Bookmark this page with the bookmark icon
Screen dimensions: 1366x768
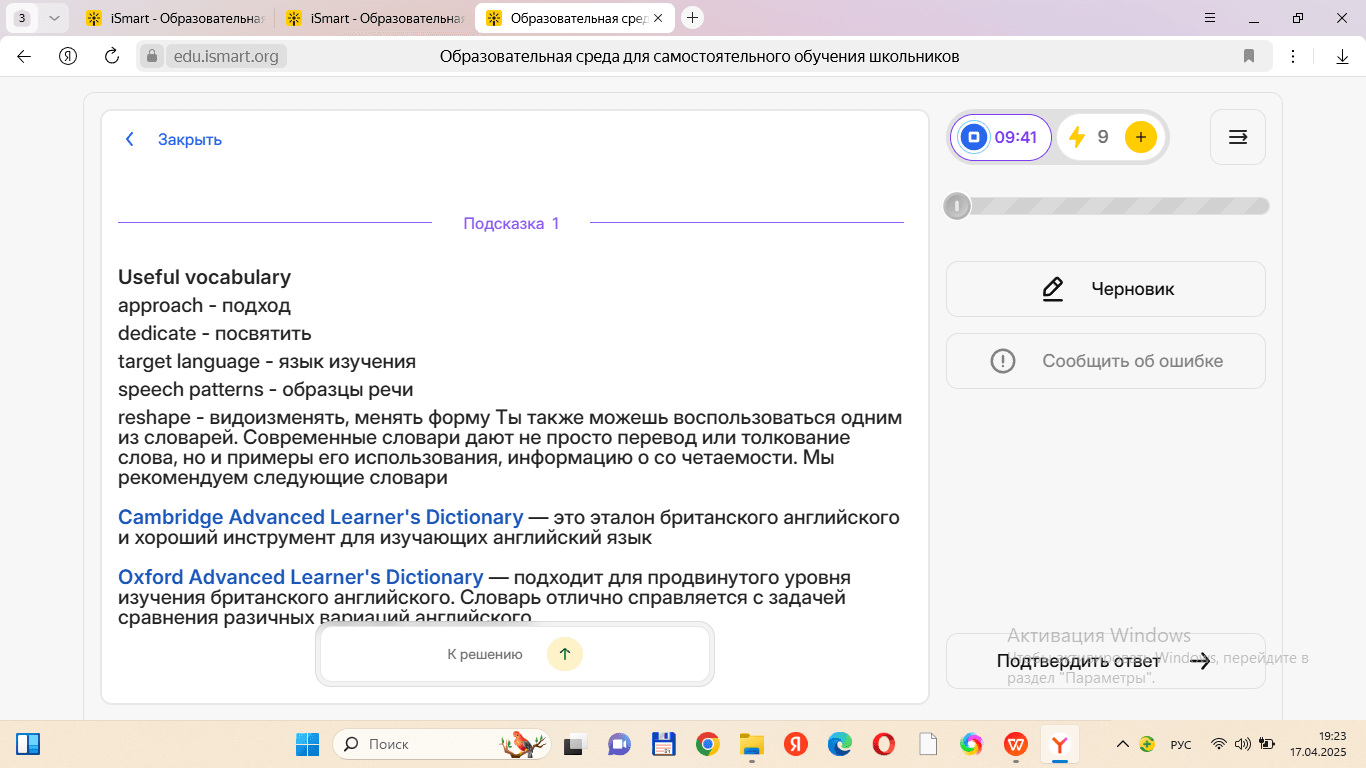tap(1249, 56)
